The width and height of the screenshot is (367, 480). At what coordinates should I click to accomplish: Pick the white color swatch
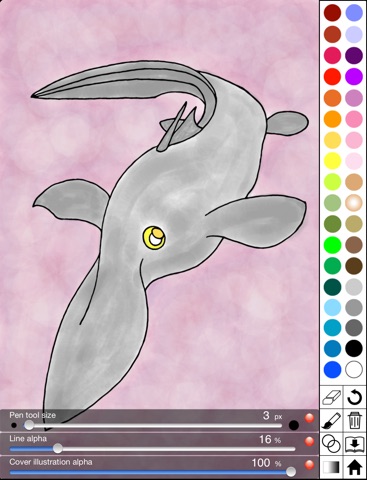(354, 370)
